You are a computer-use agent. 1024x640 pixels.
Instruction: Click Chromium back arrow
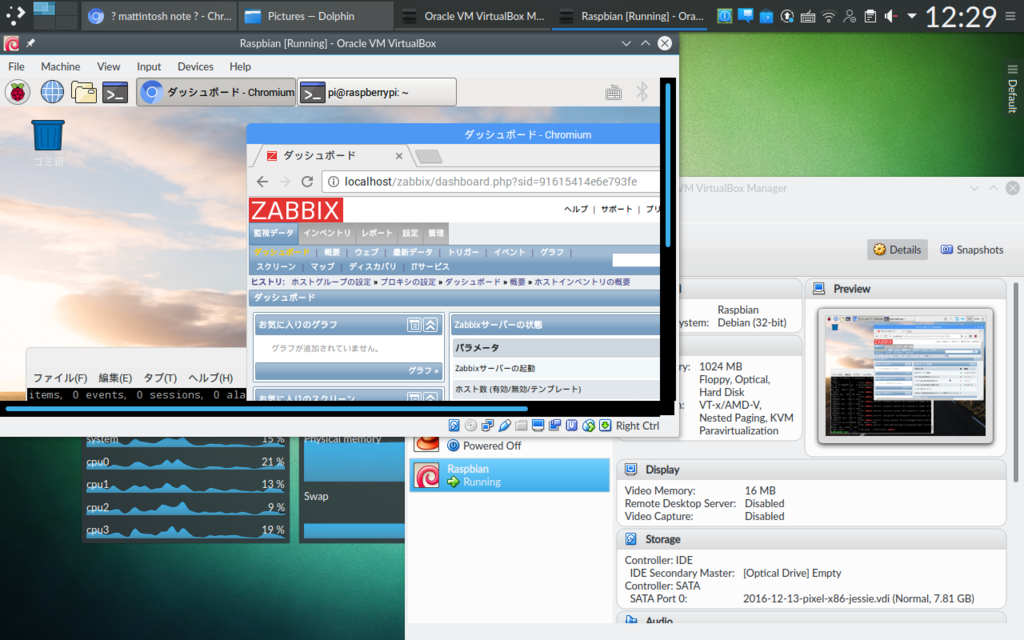click(263, 182)
